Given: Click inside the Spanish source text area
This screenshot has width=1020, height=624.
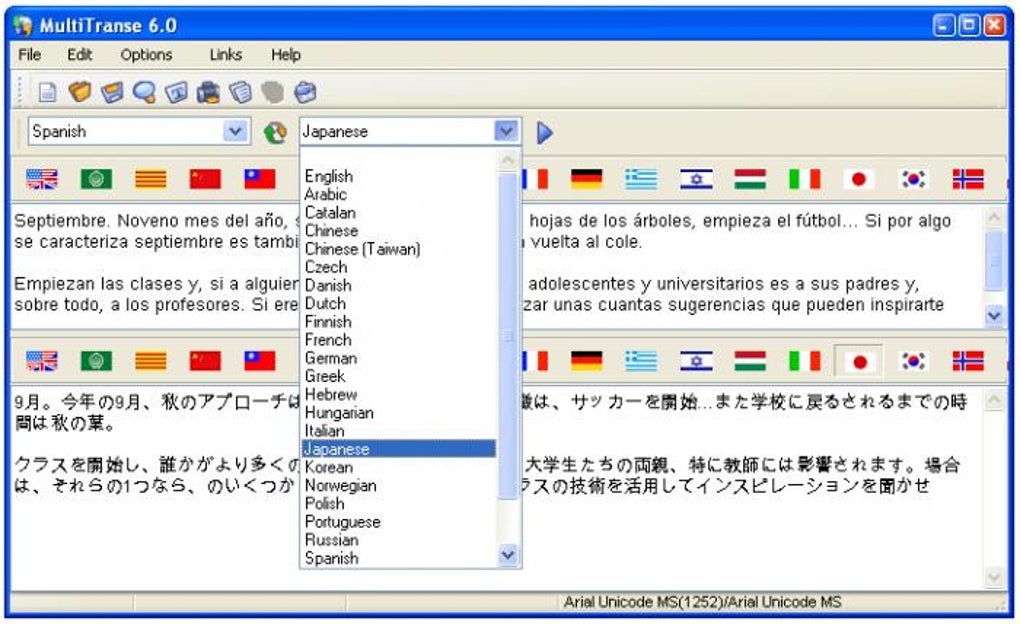Looking at the screenshot, I should pos(498,267).
